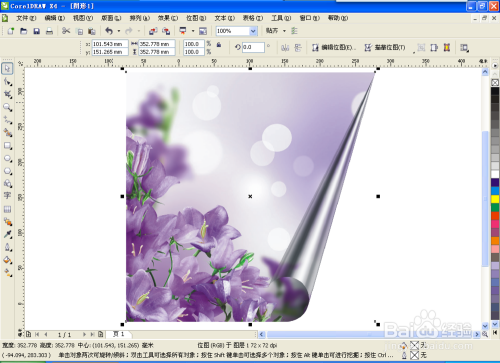500x363 pixels.
Task: Click the 编辑位图(E) button
Action: [334, 48]
